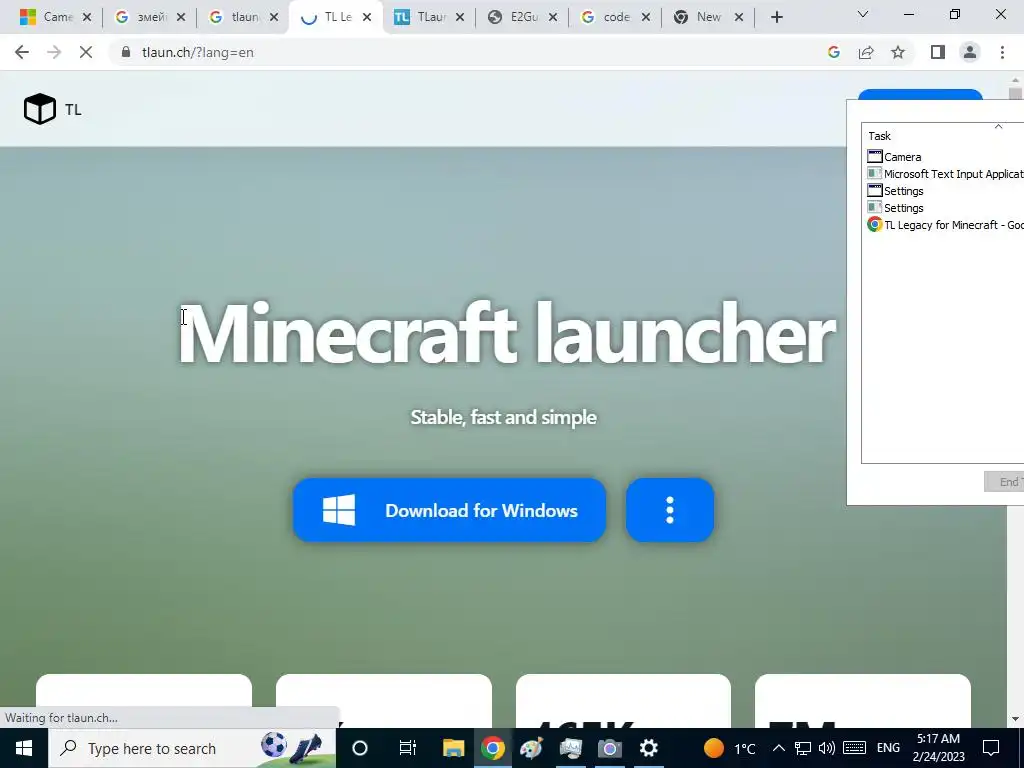1024x768 pixels.
Task: Open Cortana circle icon on taskbar
Action: coord(360,748)
